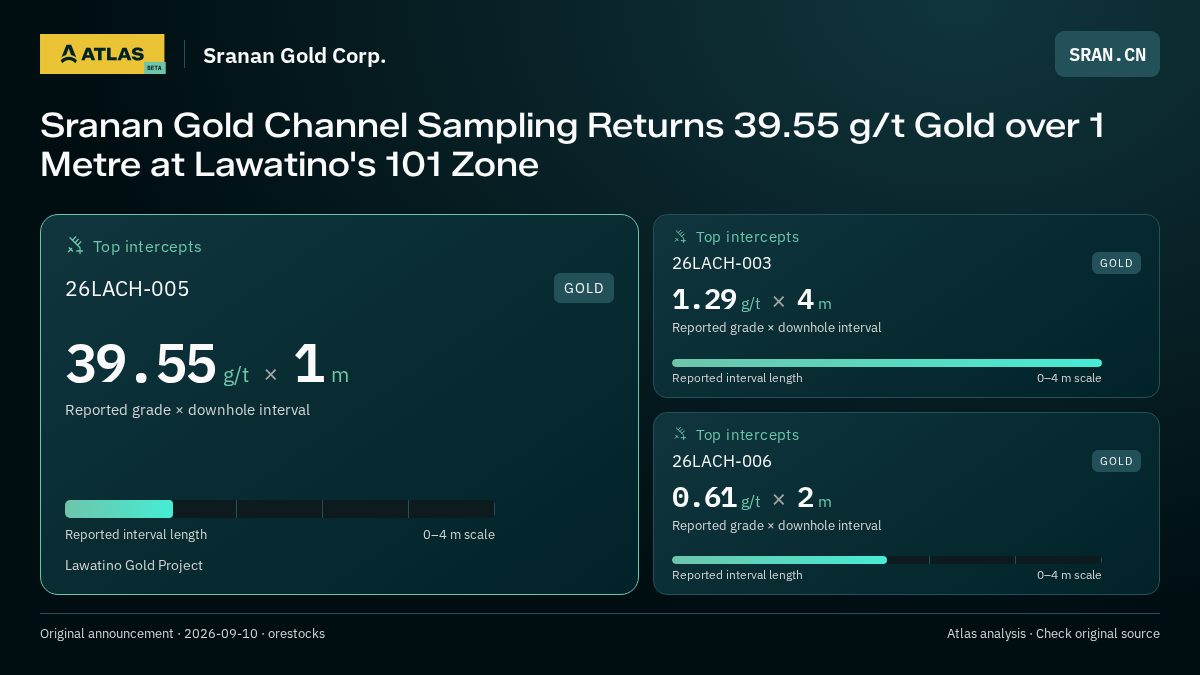
Task: Click the 4 m interval value in 26LACH-003 card
Action: point(814,300)
